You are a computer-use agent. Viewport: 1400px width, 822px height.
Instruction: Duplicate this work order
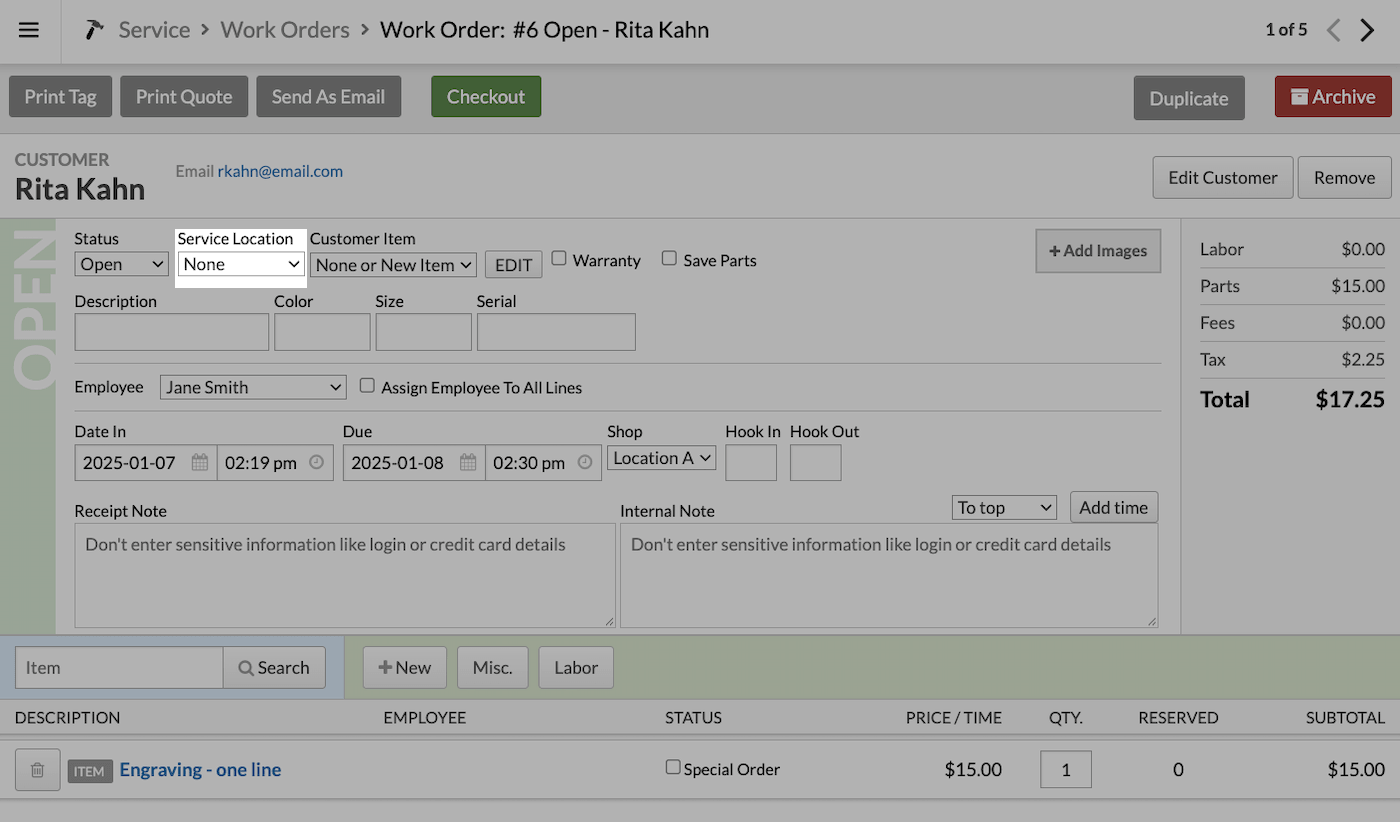[1189, 98]
